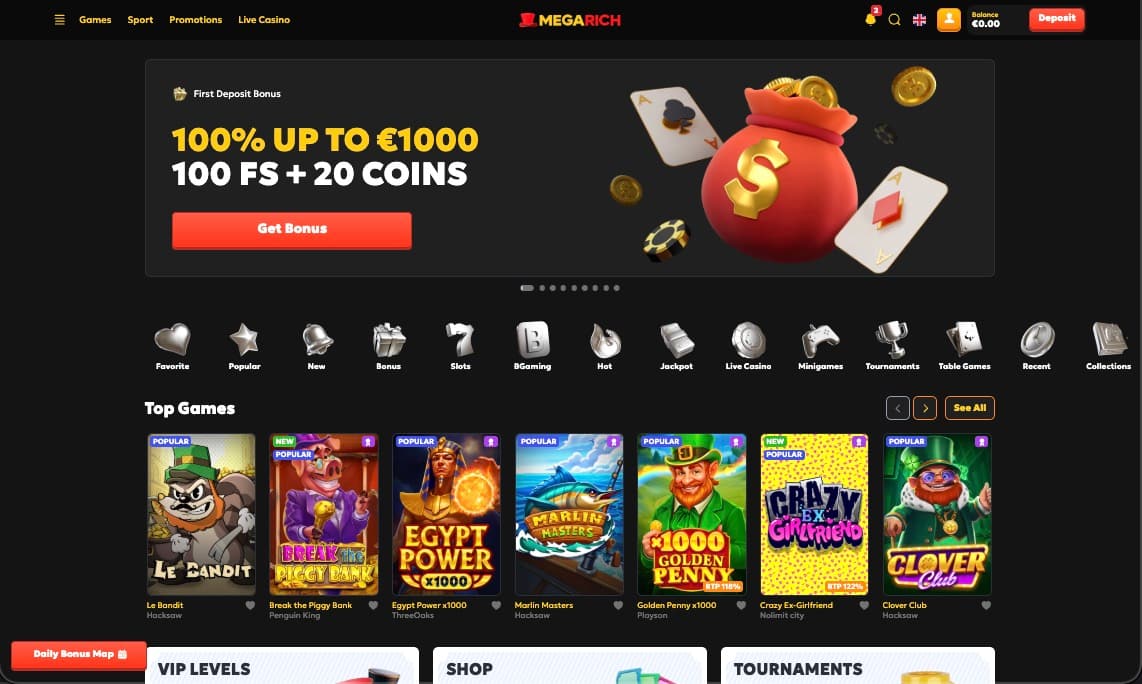The image size is (1142, 684).
Task: Click the Get Bonus button
Action: (x=292, y=230)
